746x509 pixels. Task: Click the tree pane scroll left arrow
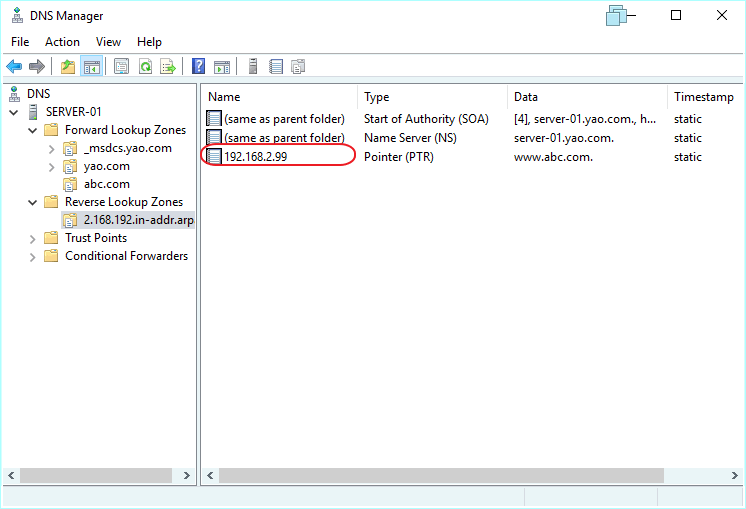[x=11, y=475]
